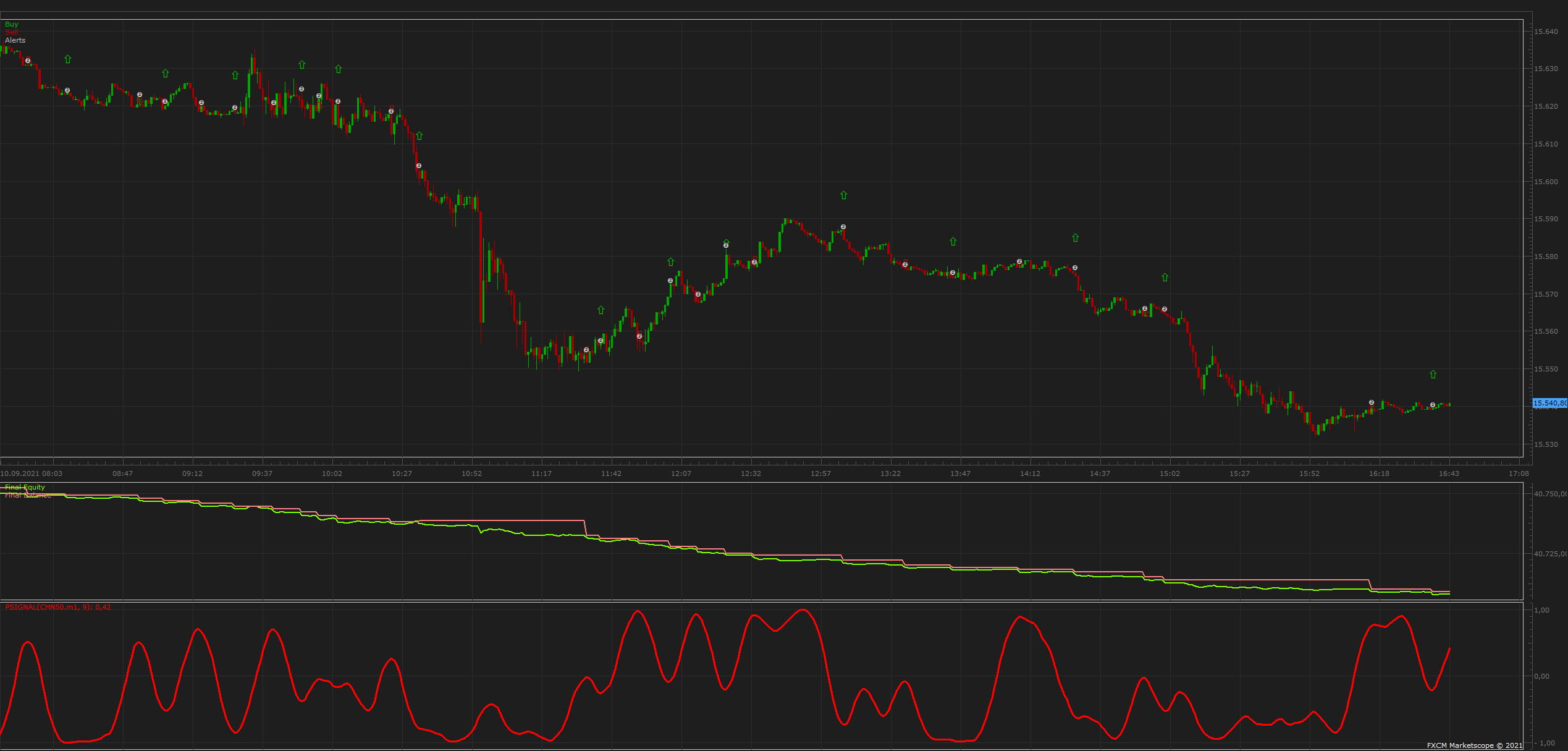Image resolution: width=1568 pixels, height=751 pixels.
Task: Click the trade marker at 15.600 during the 10:27 decline
Action: [419, 166]
